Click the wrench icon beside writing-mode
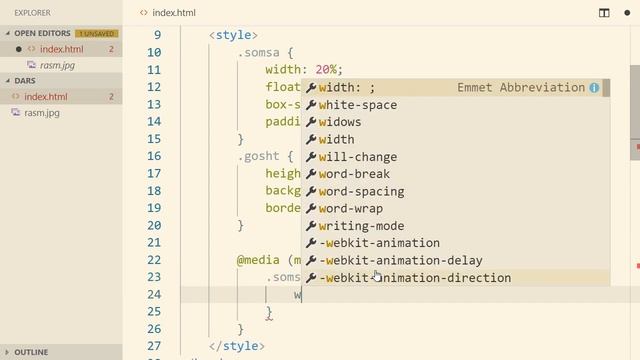This screenshot has height=360, width=640. click(x=311, y=226)
